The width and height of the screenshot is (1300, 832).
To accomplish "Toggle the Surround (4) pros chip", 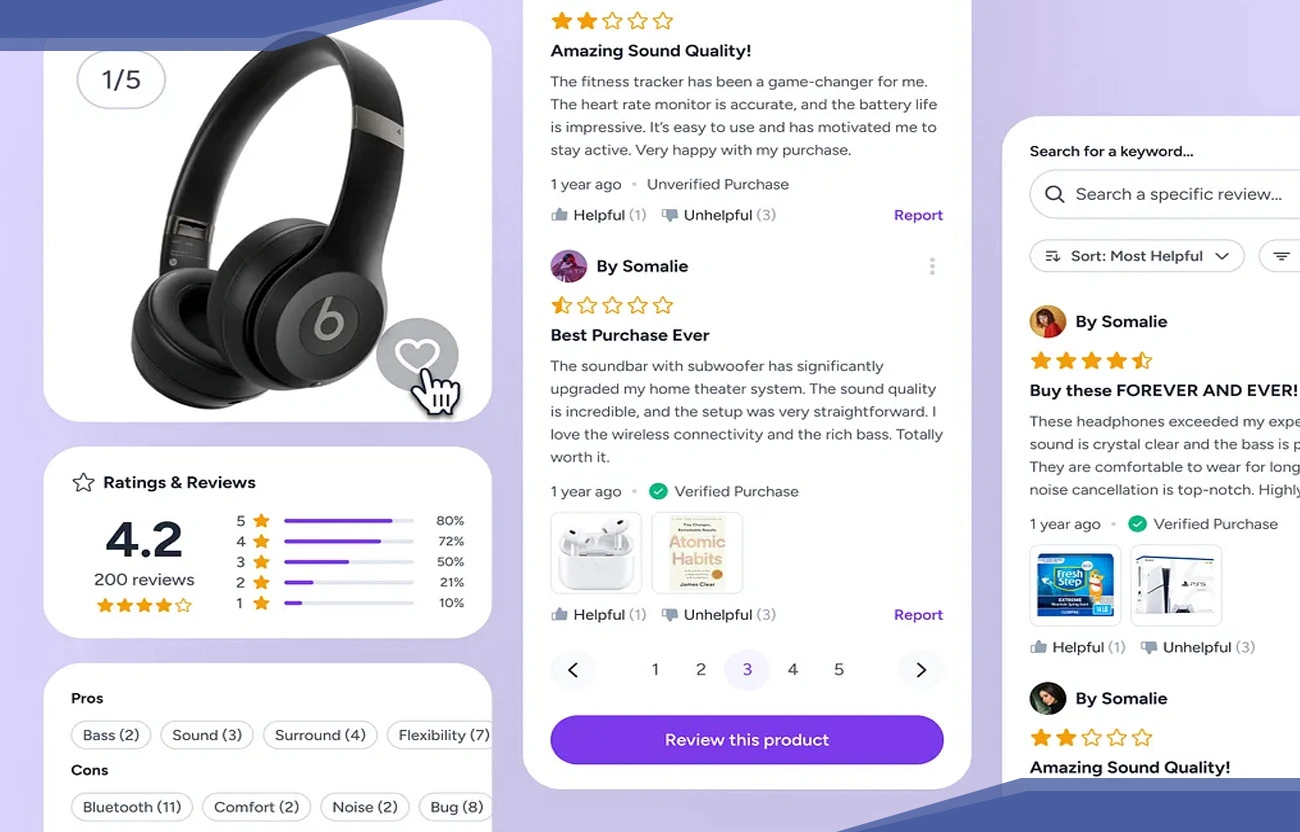I will (x=320, y=735).
